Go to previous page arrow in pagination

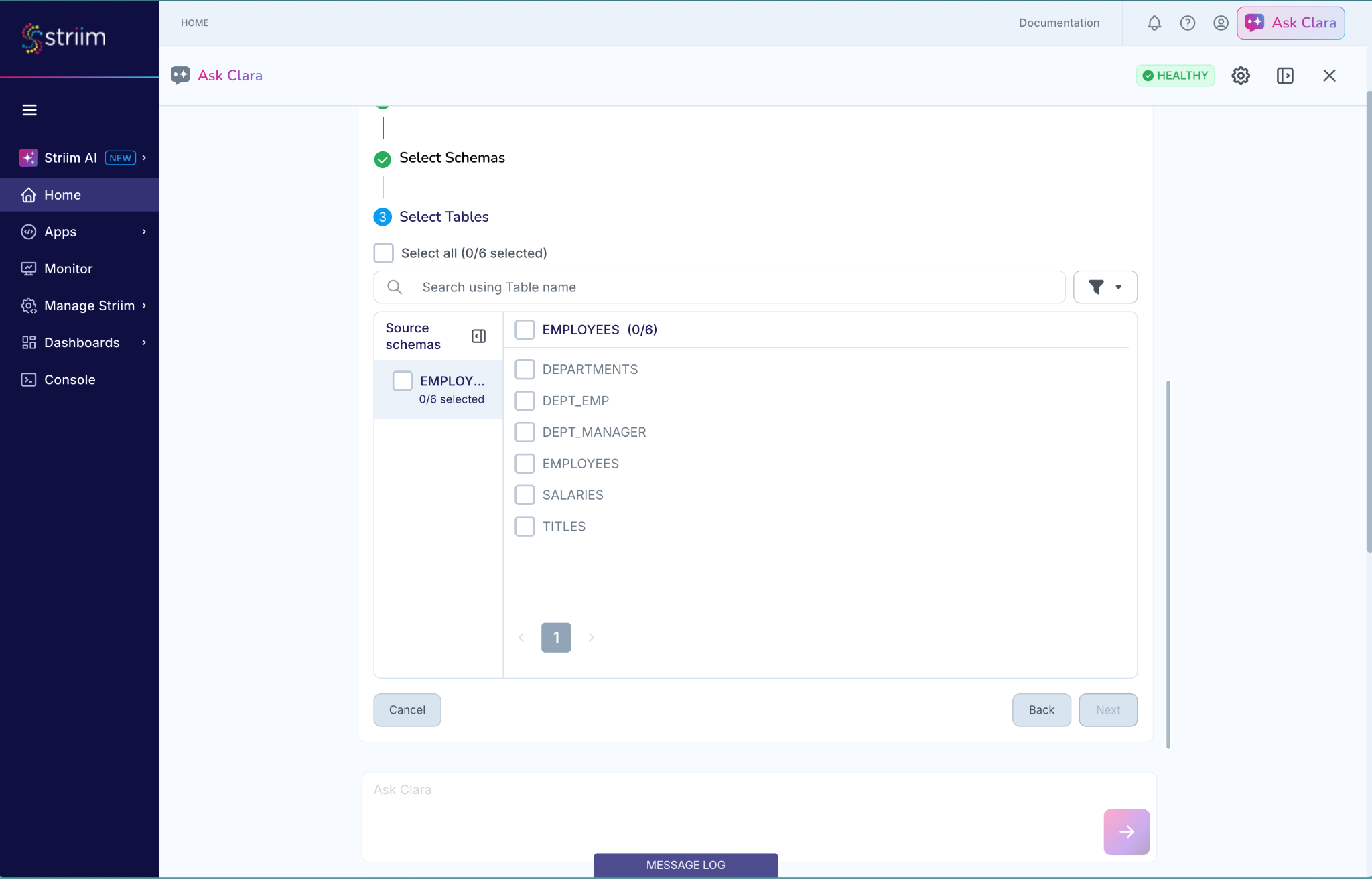(521, 638)
